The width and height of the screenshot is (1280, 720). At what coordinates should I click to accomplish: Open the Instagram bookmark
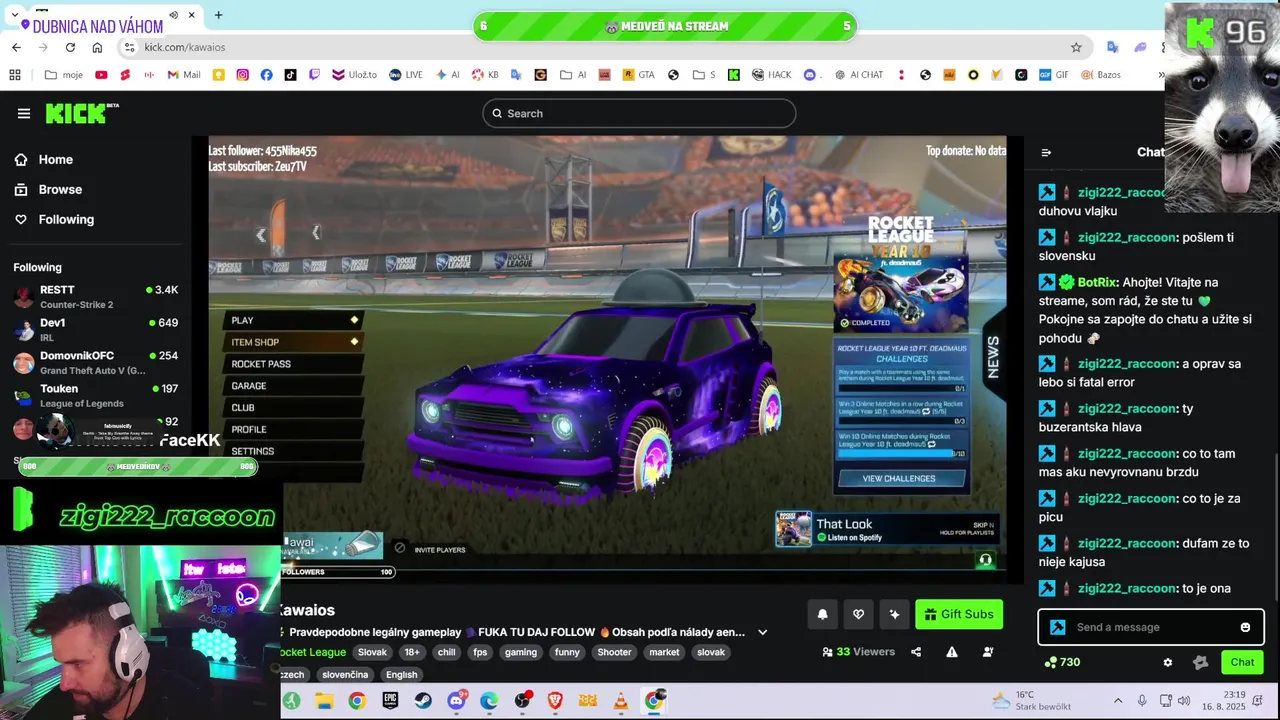tap(243, 75)
